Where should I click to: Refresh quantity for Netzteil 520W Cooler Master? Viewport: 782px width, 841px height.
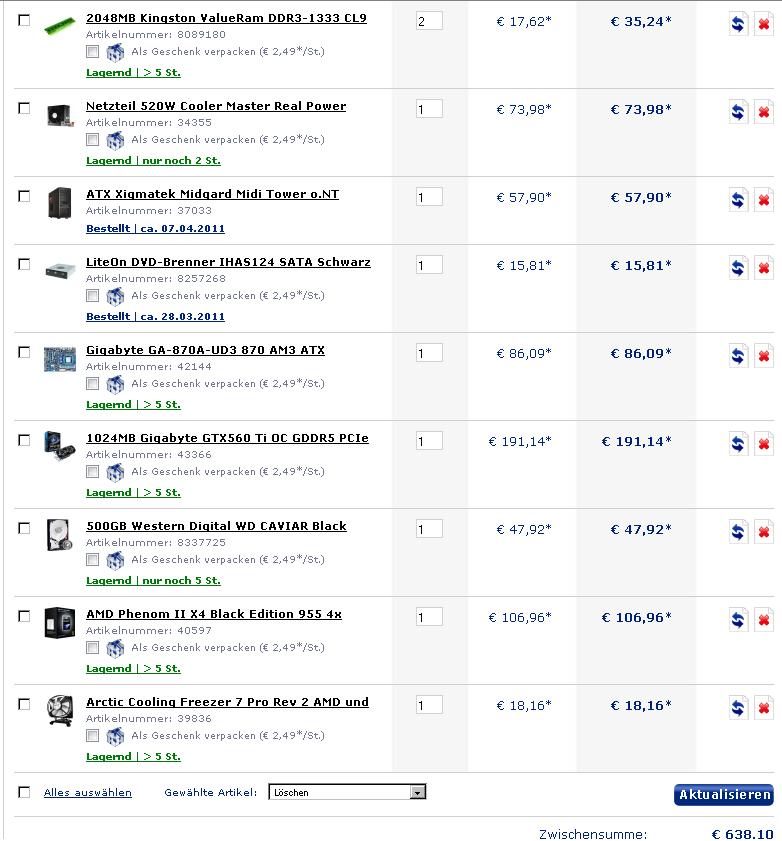tap(738, 112)
